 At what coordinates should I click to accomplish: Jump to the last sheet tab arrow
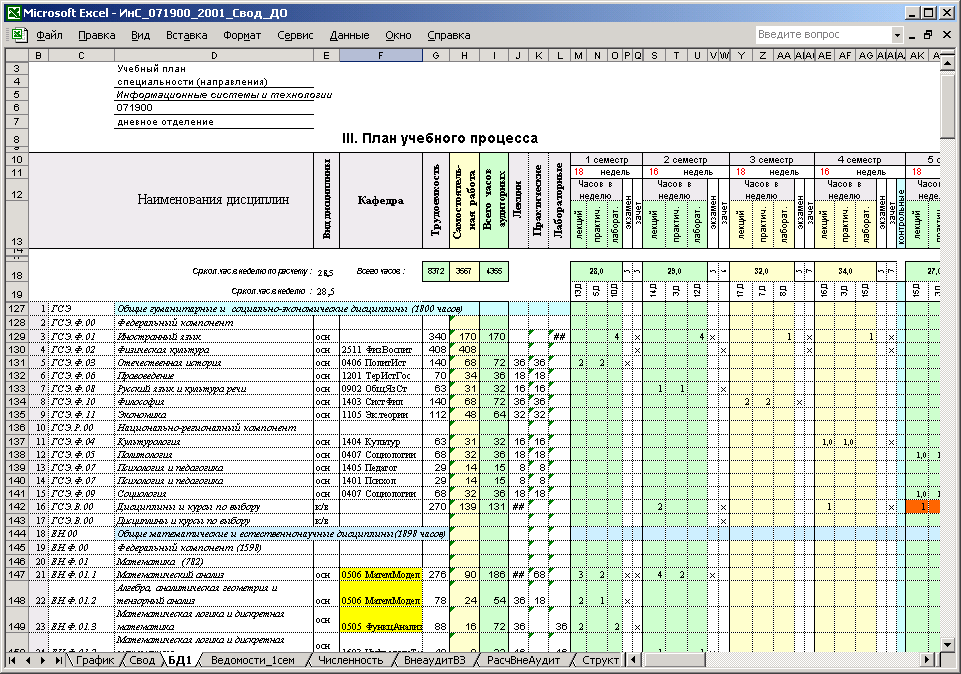[x=58, y=660]
